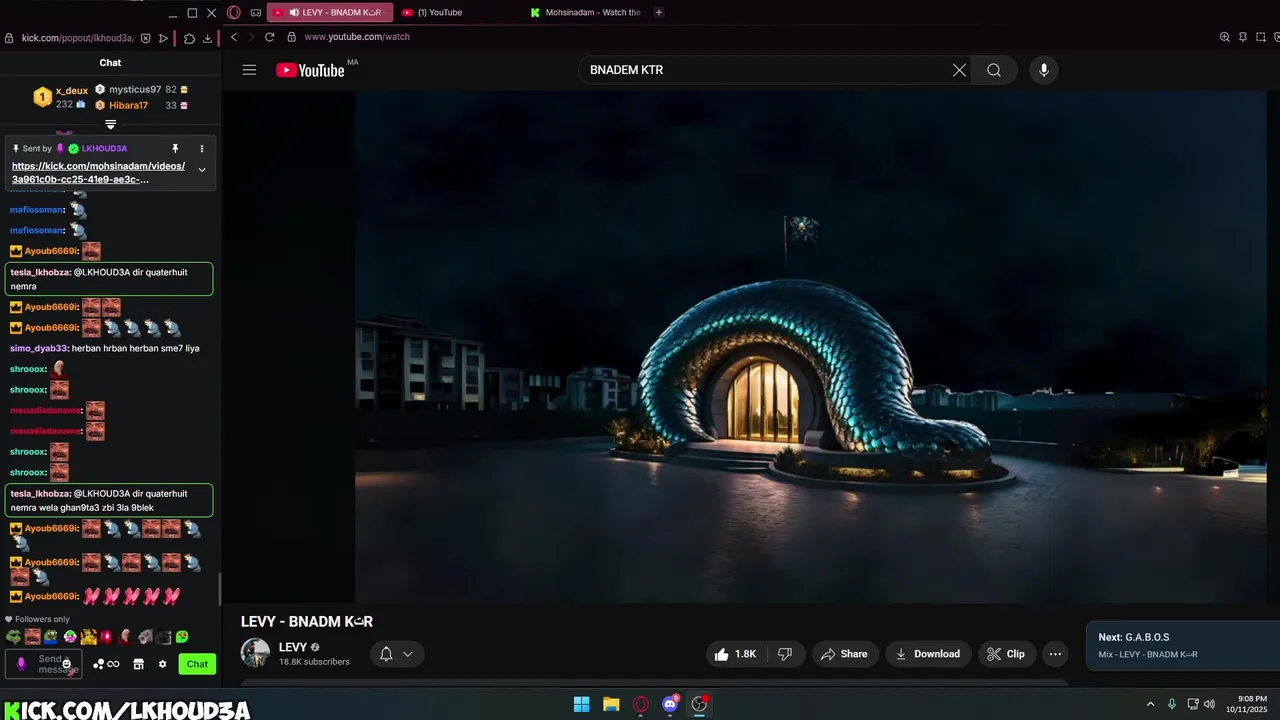Like the video with 1.8K likes
This screenshot has height=720, width=1280.
tap(734, 654)
